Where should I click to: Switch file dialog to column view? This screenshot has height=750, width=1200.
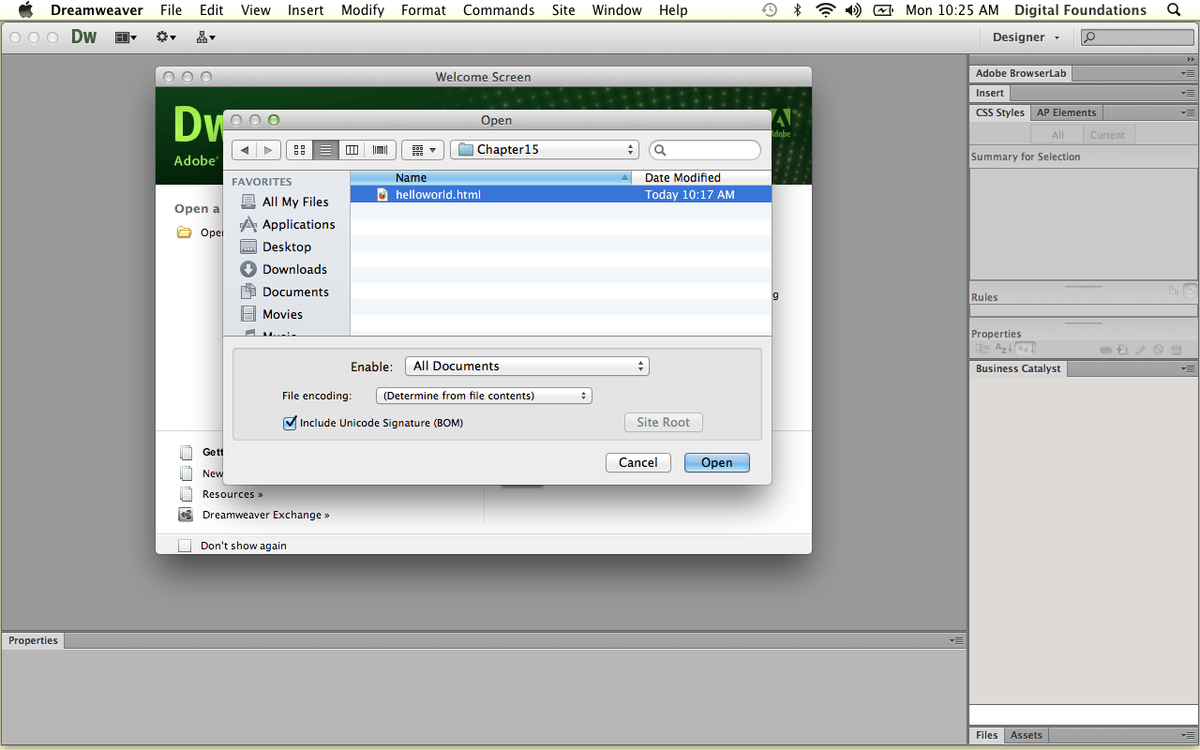[x=352, y=150]
